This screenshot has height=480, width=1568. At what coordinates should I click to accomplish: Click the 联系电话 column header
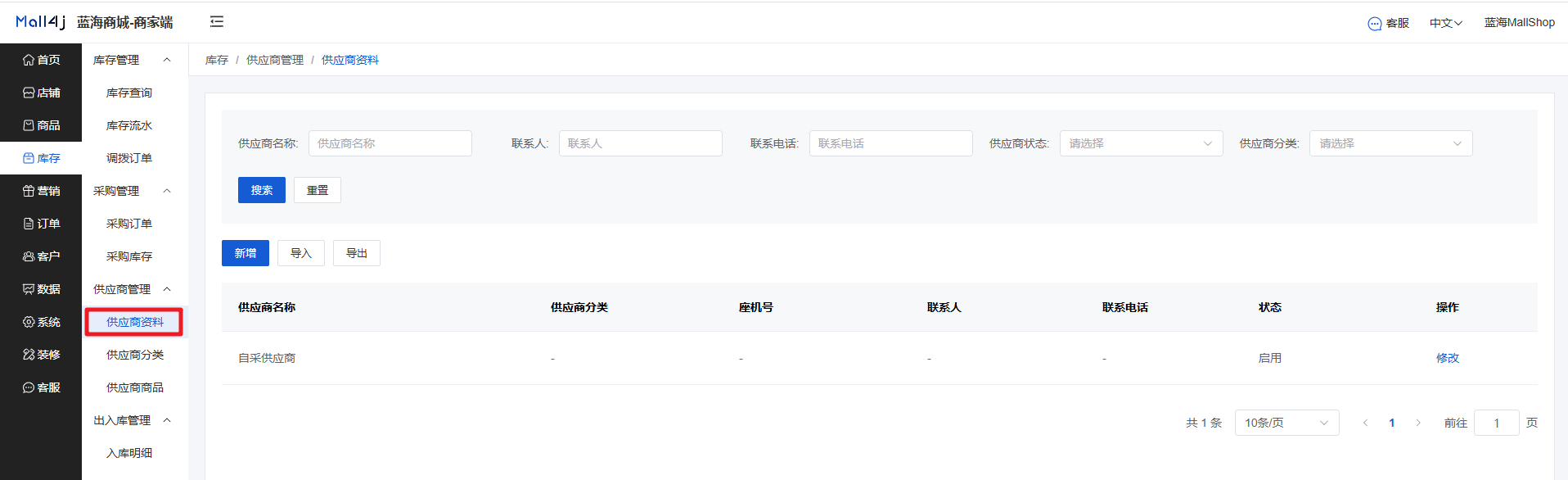click(1125, 307)
